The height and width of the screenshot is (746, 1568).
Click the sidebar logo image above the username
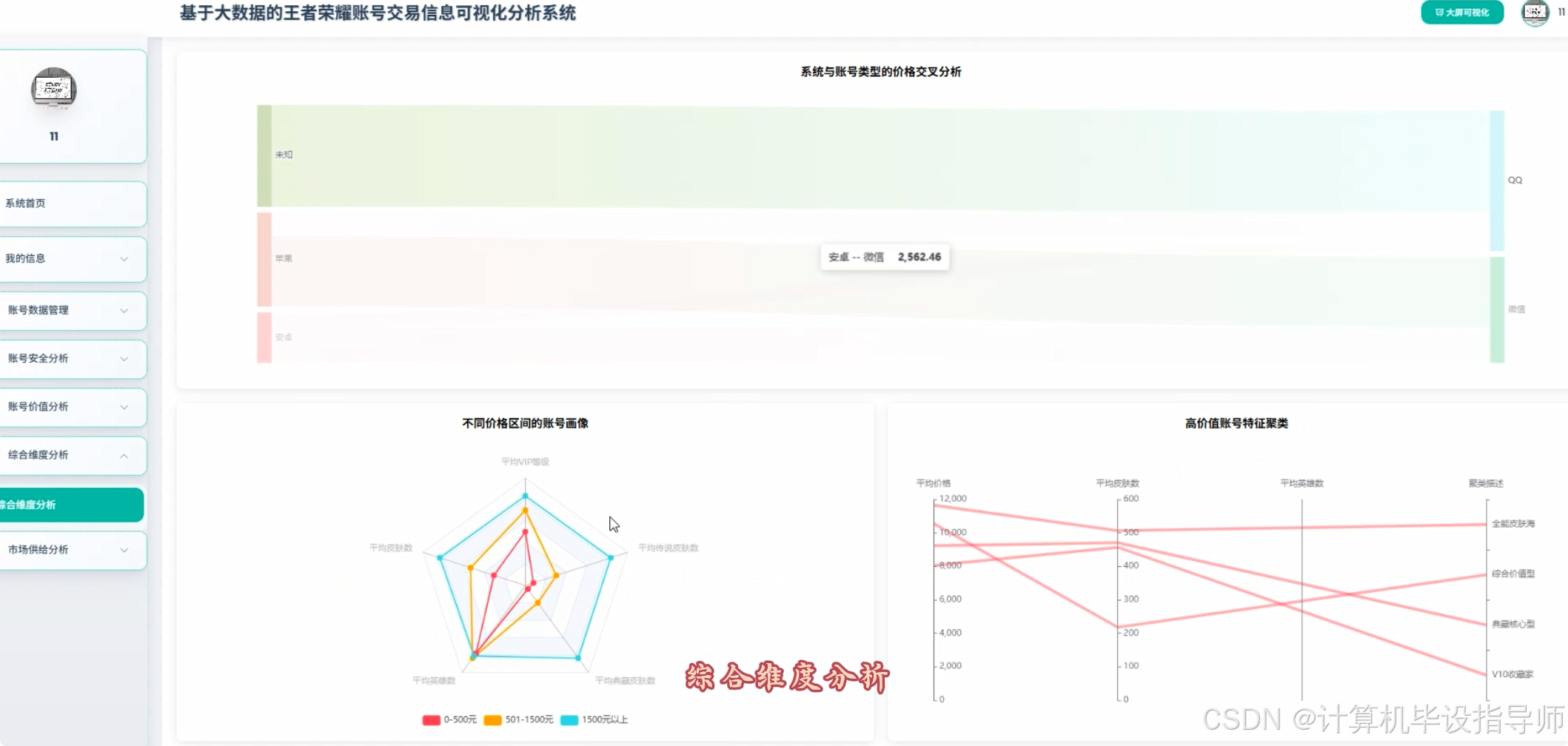click(x=53, y=89)
